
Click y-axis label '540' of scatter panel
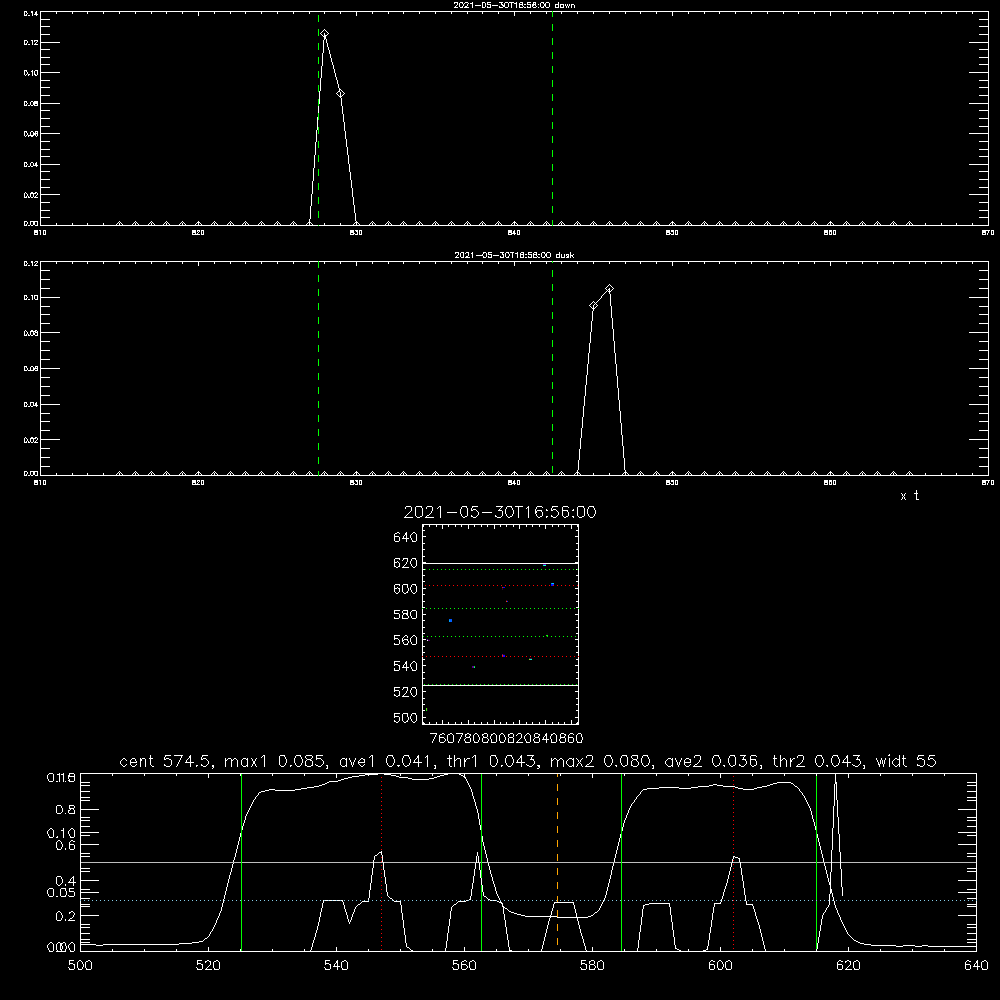click(406, 666)
